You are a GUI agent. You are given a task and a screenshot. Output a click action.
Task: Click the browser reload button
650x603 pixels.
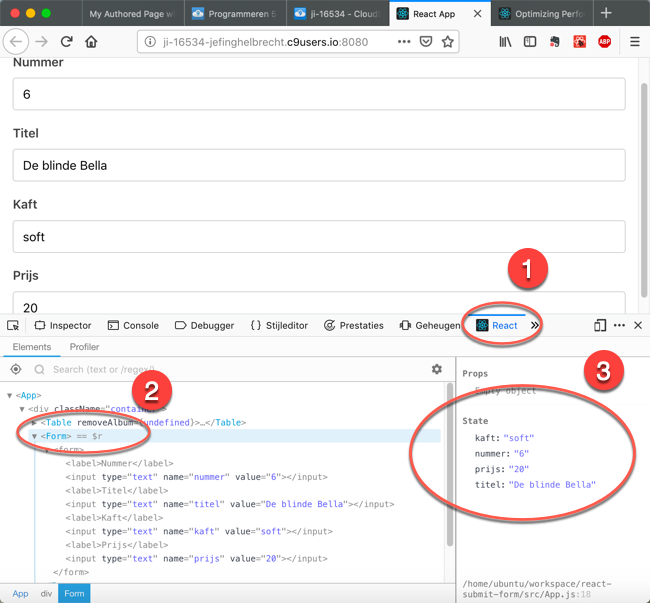(66, 42)
